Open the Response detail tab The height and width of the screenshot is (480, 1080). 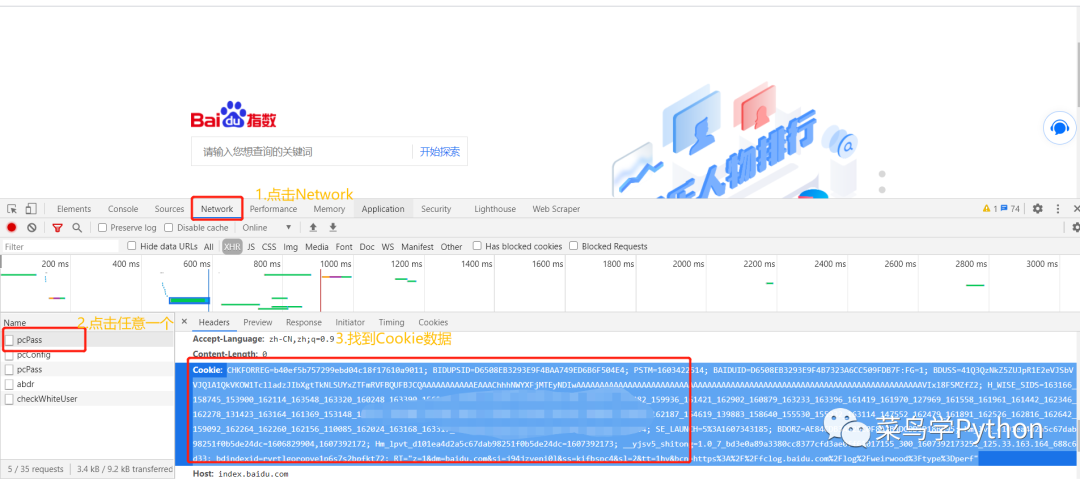[x=304, y=322]
